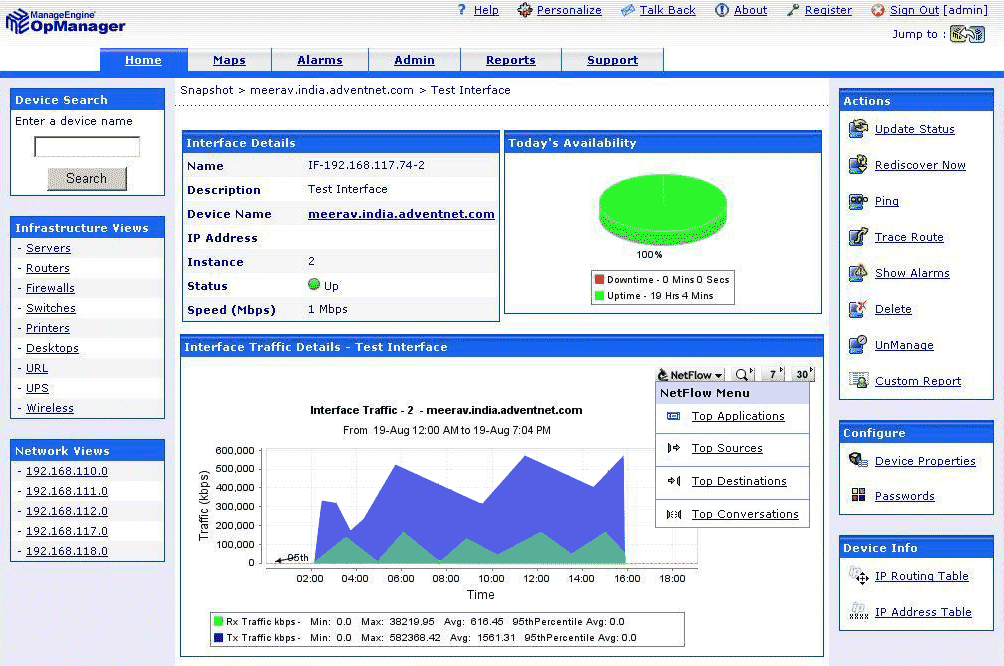
Task: Click the Sign Out icon
Action: coord(878,10)
